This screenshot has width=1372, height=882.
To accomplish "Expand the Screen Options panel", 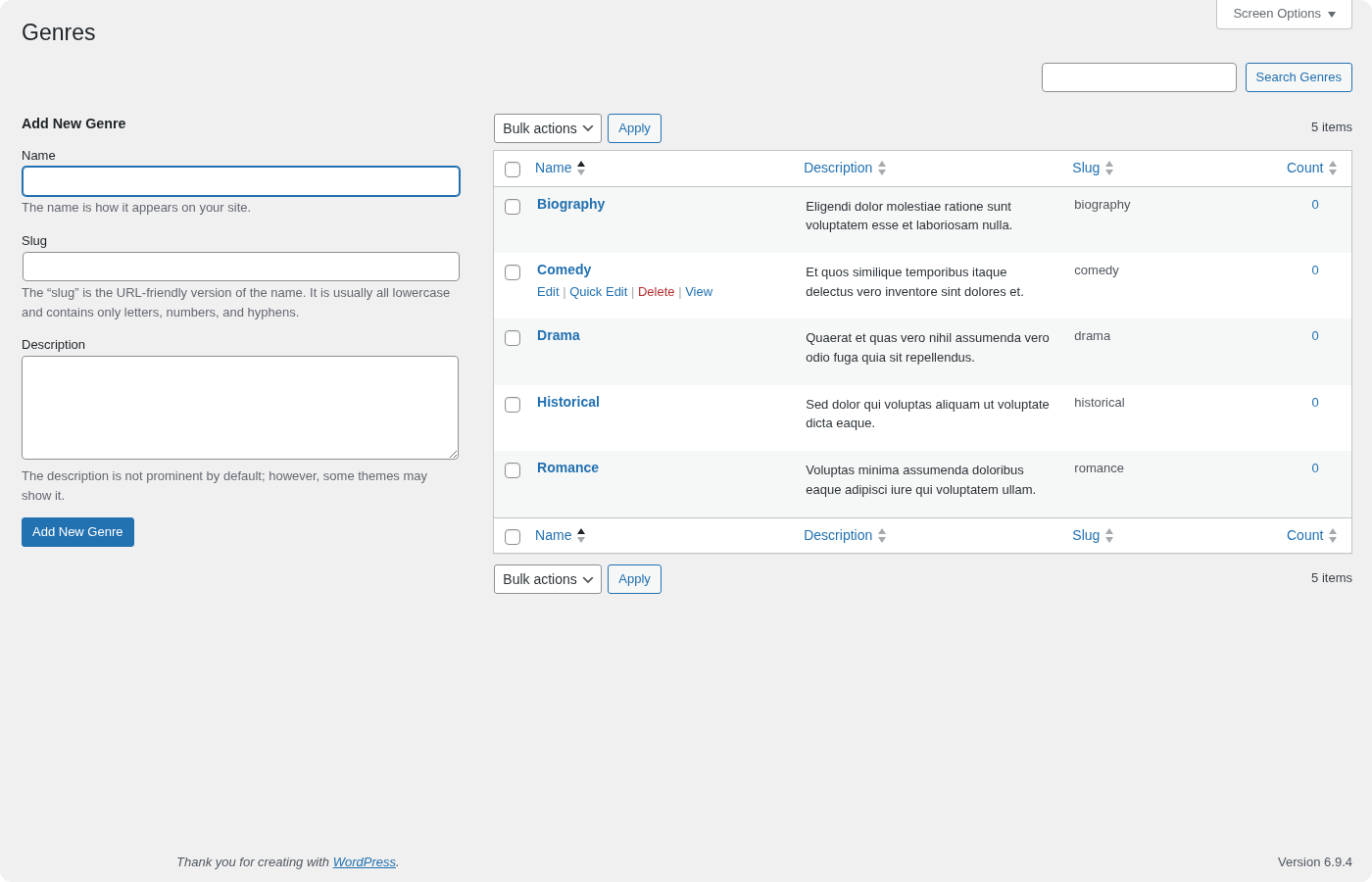I will point(1283,14).
